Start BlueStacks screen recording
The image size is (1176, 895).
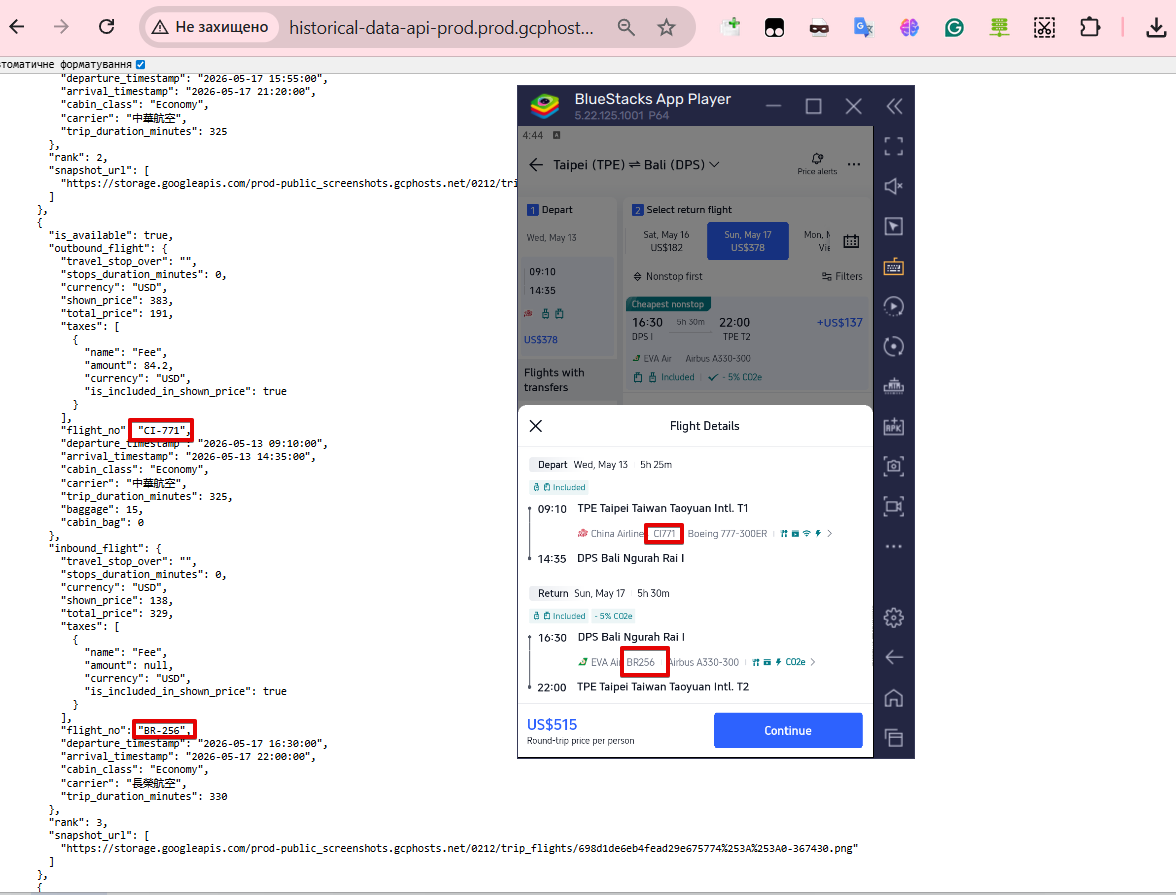pos(893,506)
